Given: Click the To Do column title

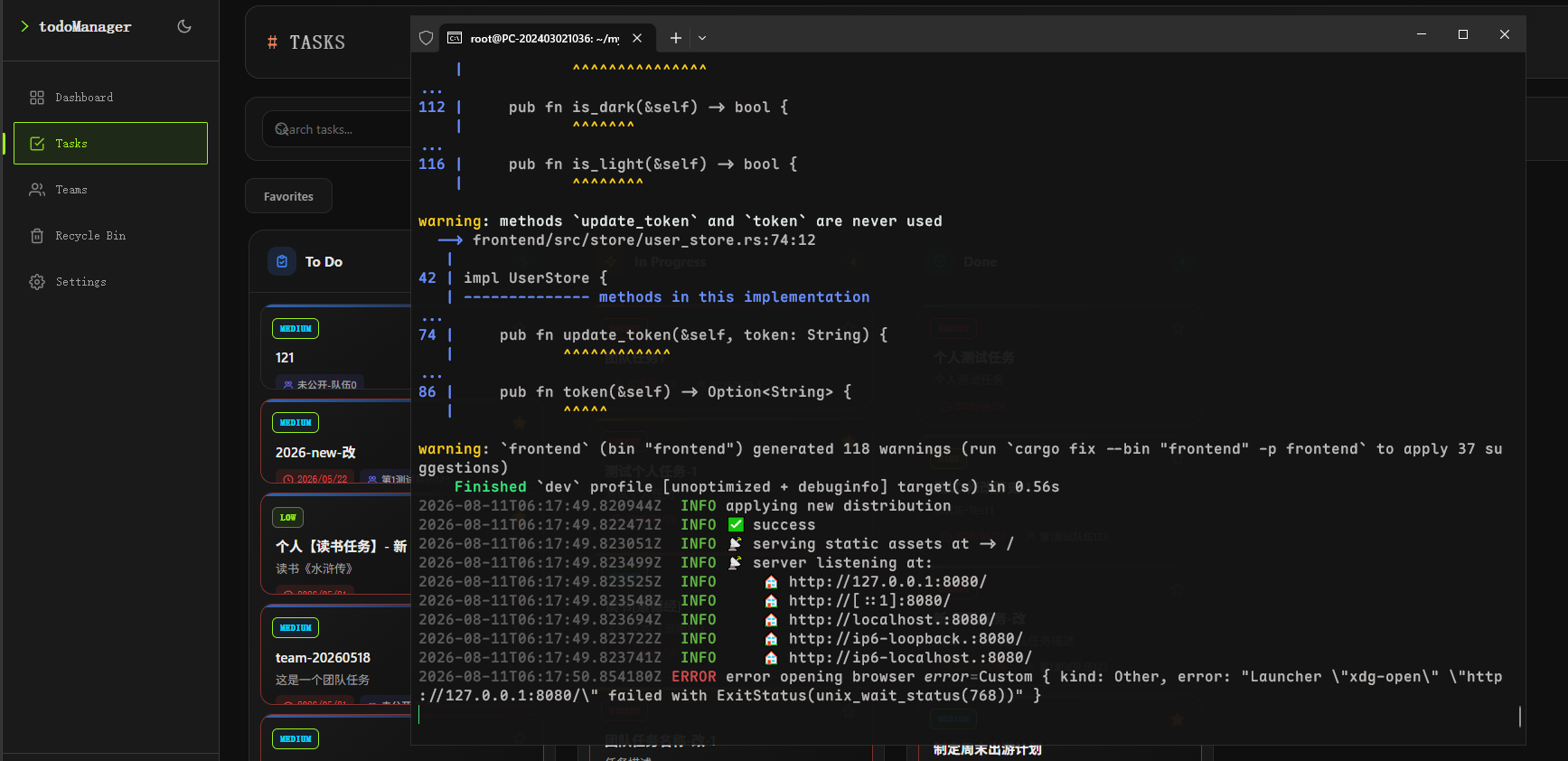Looking at the screenshot, I should pos(324,262).
